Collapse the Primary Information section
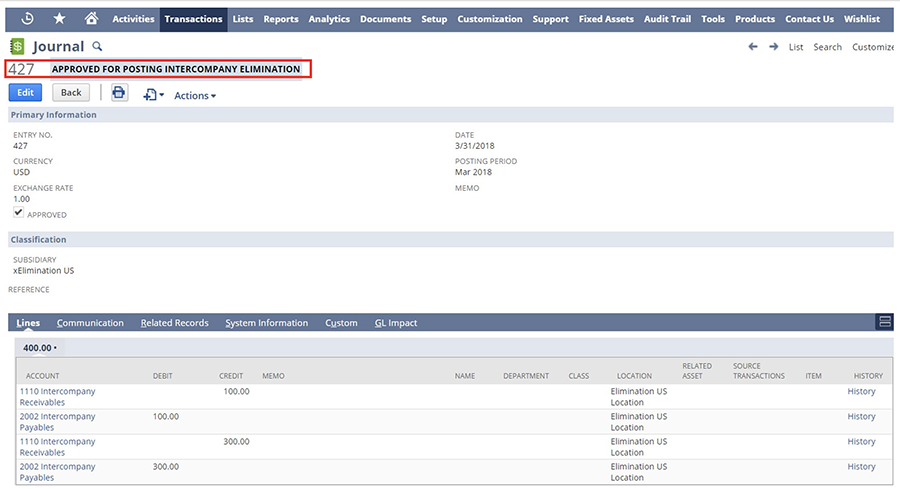The height and width of the screenshot is (489, 900). pyautogui.click(x=53, y=115)
